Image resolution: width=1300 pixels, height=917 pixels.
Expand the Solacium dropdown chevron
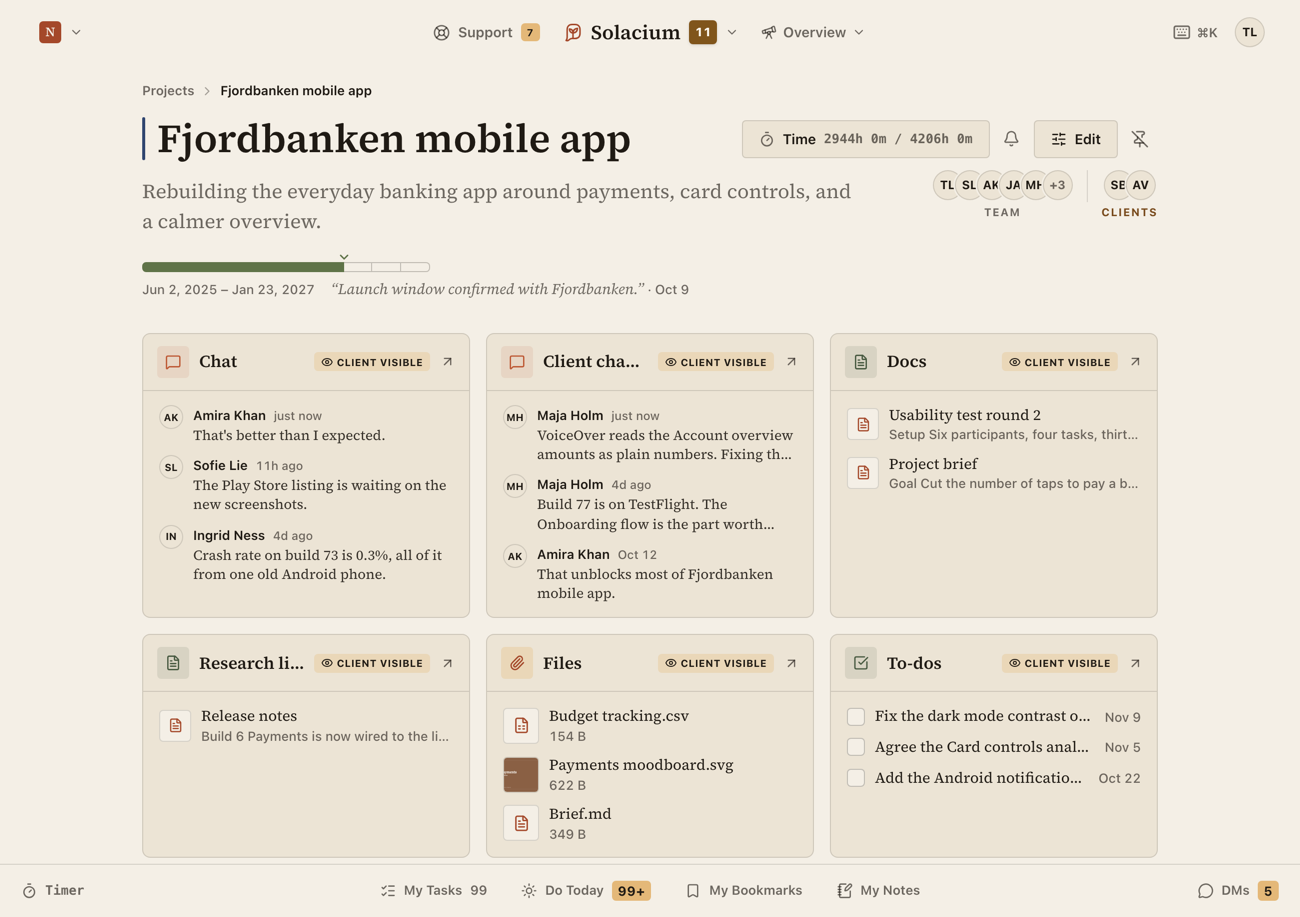pyautogui.click(x=732, y=32)
